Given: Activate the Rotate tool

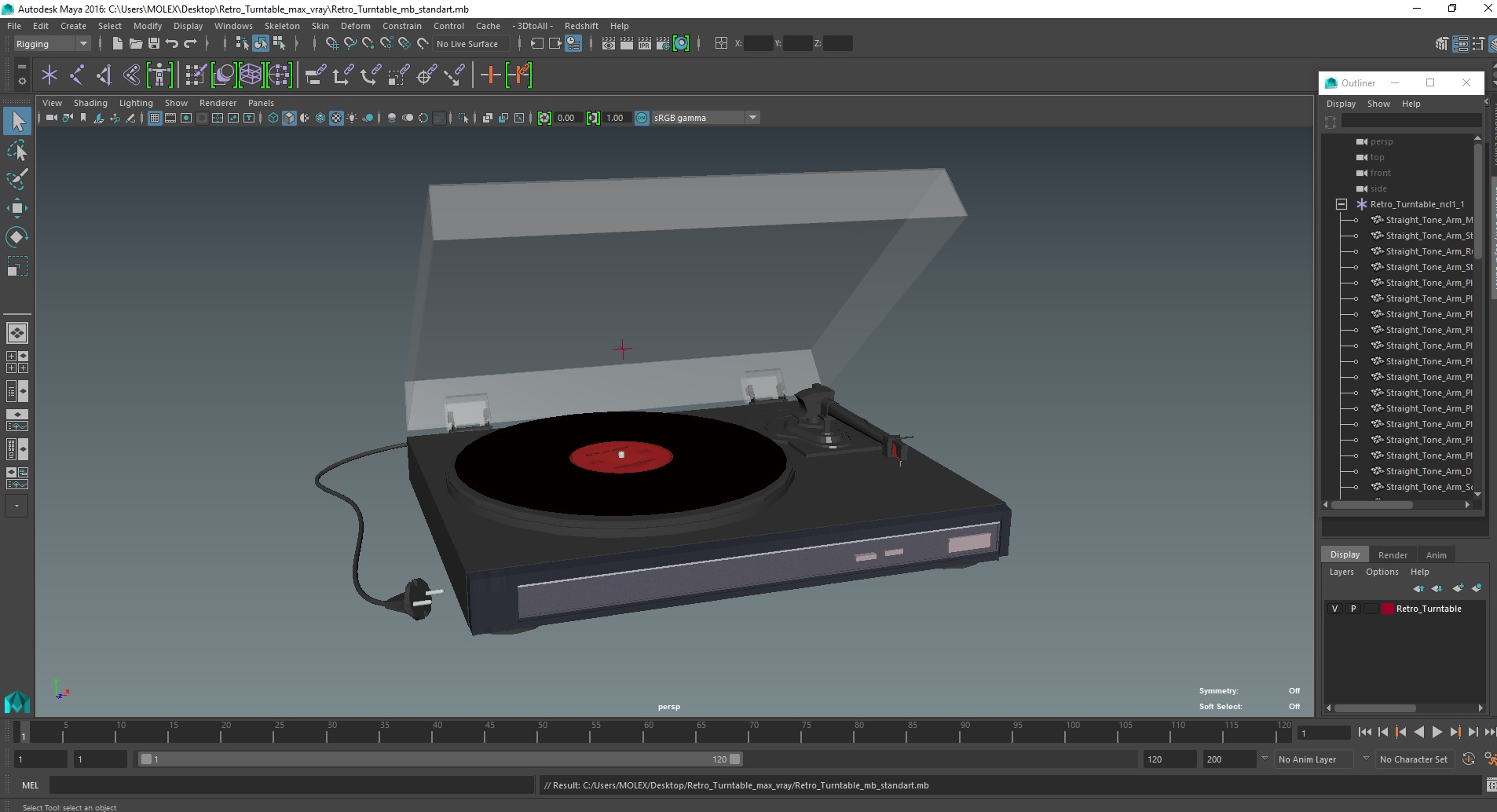Looking at the screenshot, I should tap(17, 237).
